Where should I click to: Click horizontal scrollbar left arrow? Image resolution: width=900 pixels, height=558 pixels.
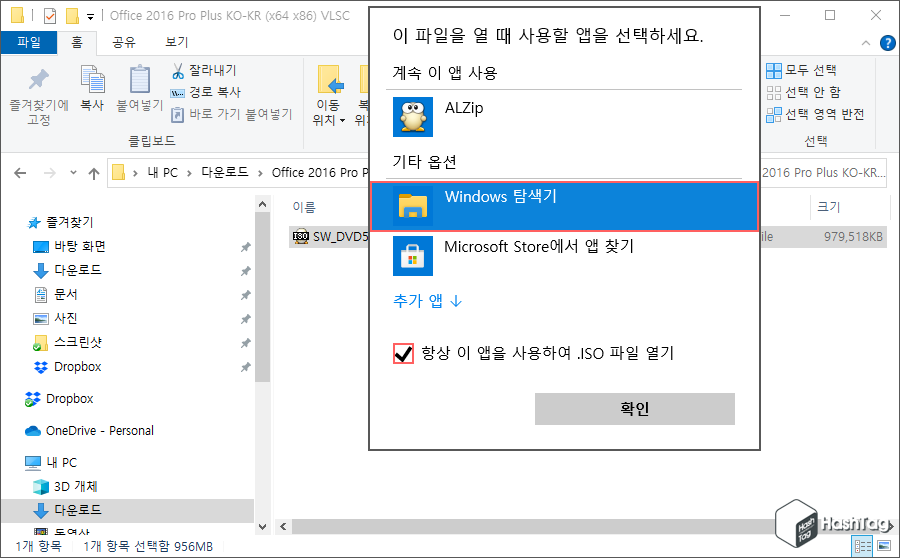click(283, 526)
